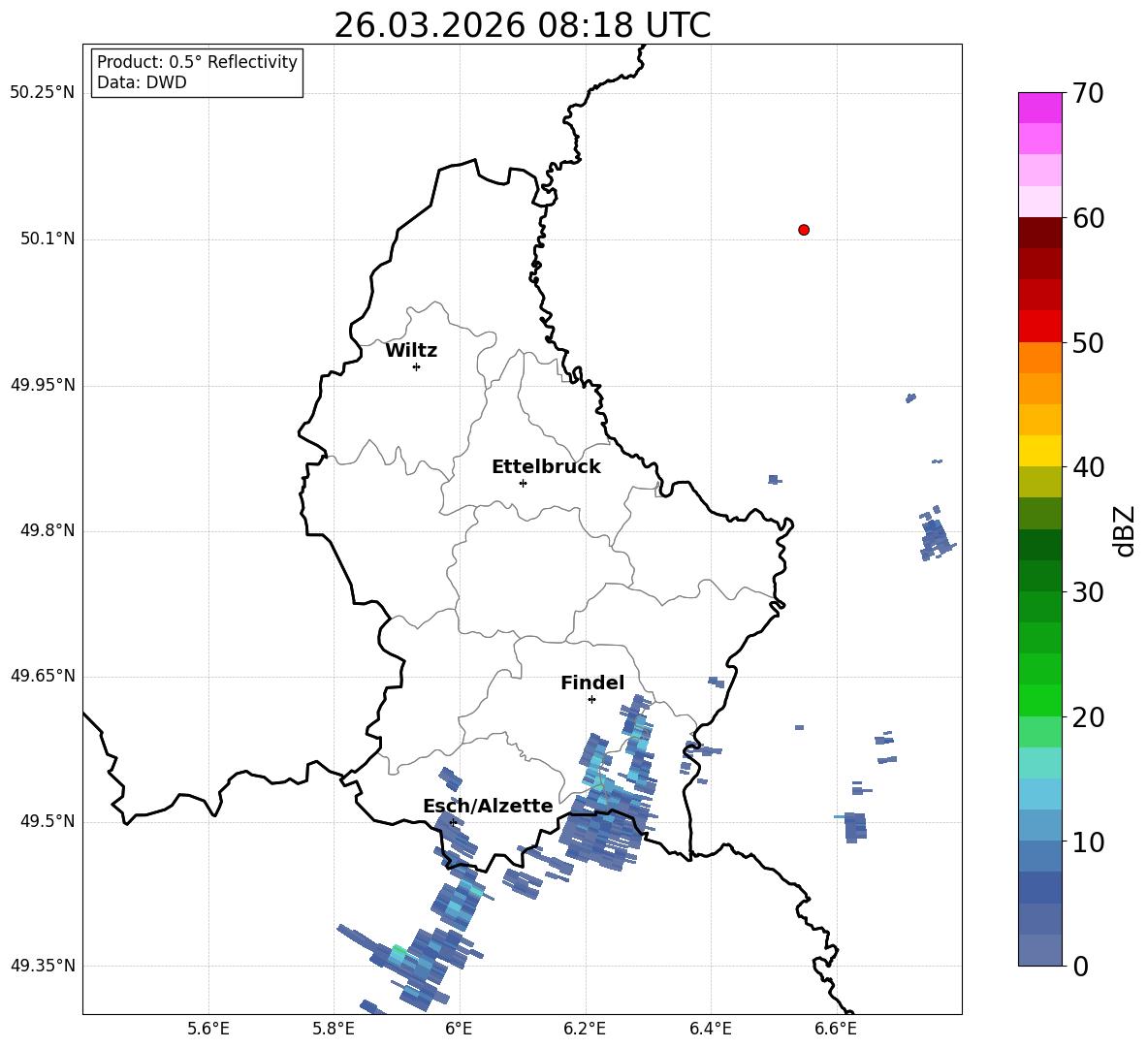Click the 40 tick on colorbar
Viewport: 1148px width, 1048px height.
click(x=1088, y=467)
